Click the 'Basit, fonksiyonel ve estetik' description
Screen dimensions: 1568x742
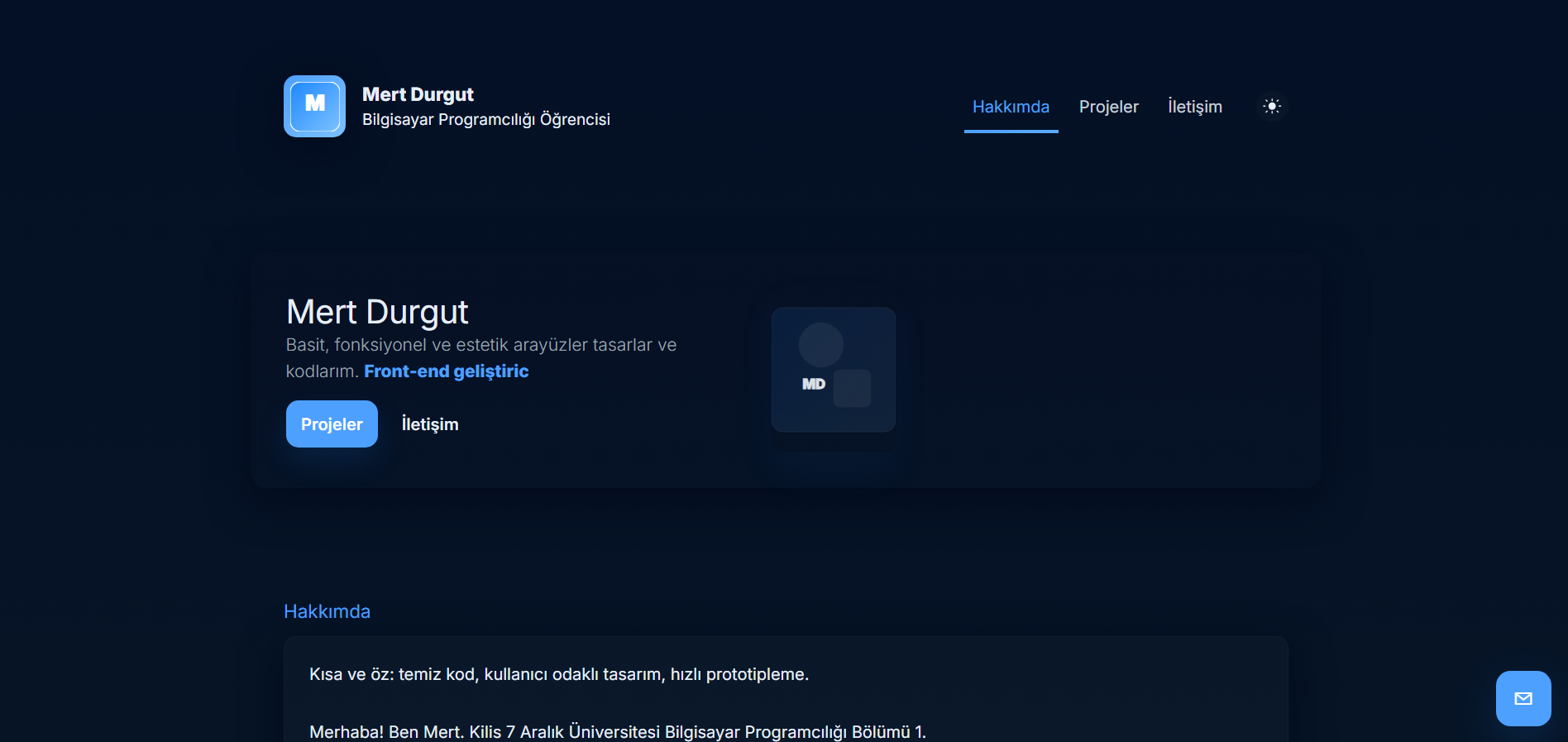pos(480,345)
